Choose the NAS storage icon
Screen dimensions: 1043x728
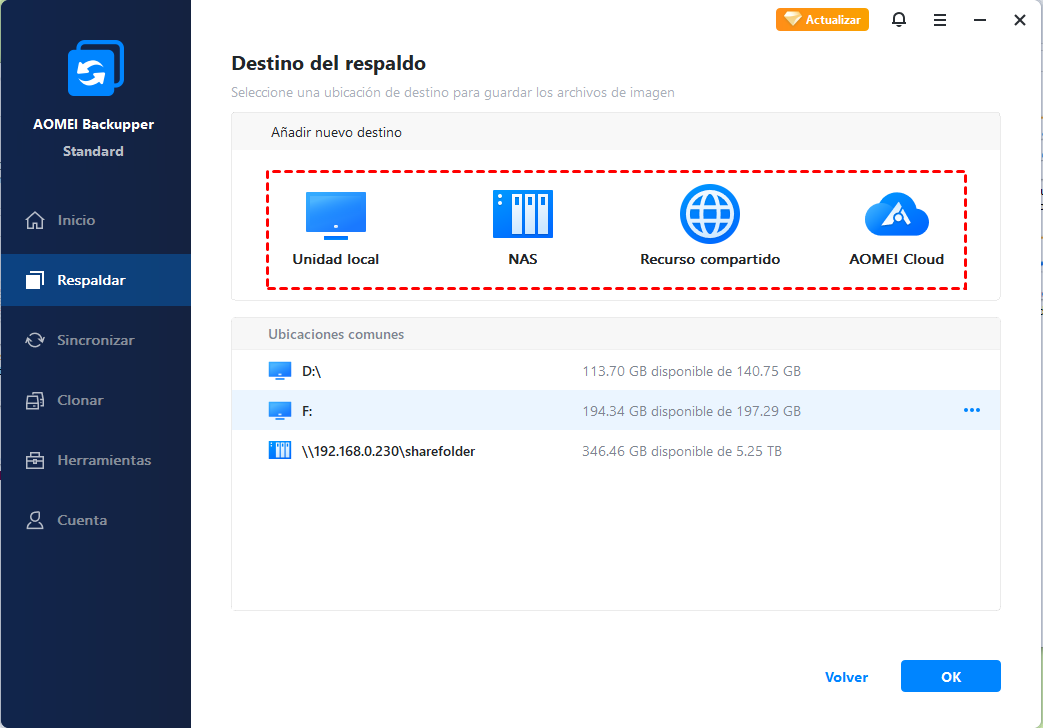pyautogui.click(x=522, y=214)
